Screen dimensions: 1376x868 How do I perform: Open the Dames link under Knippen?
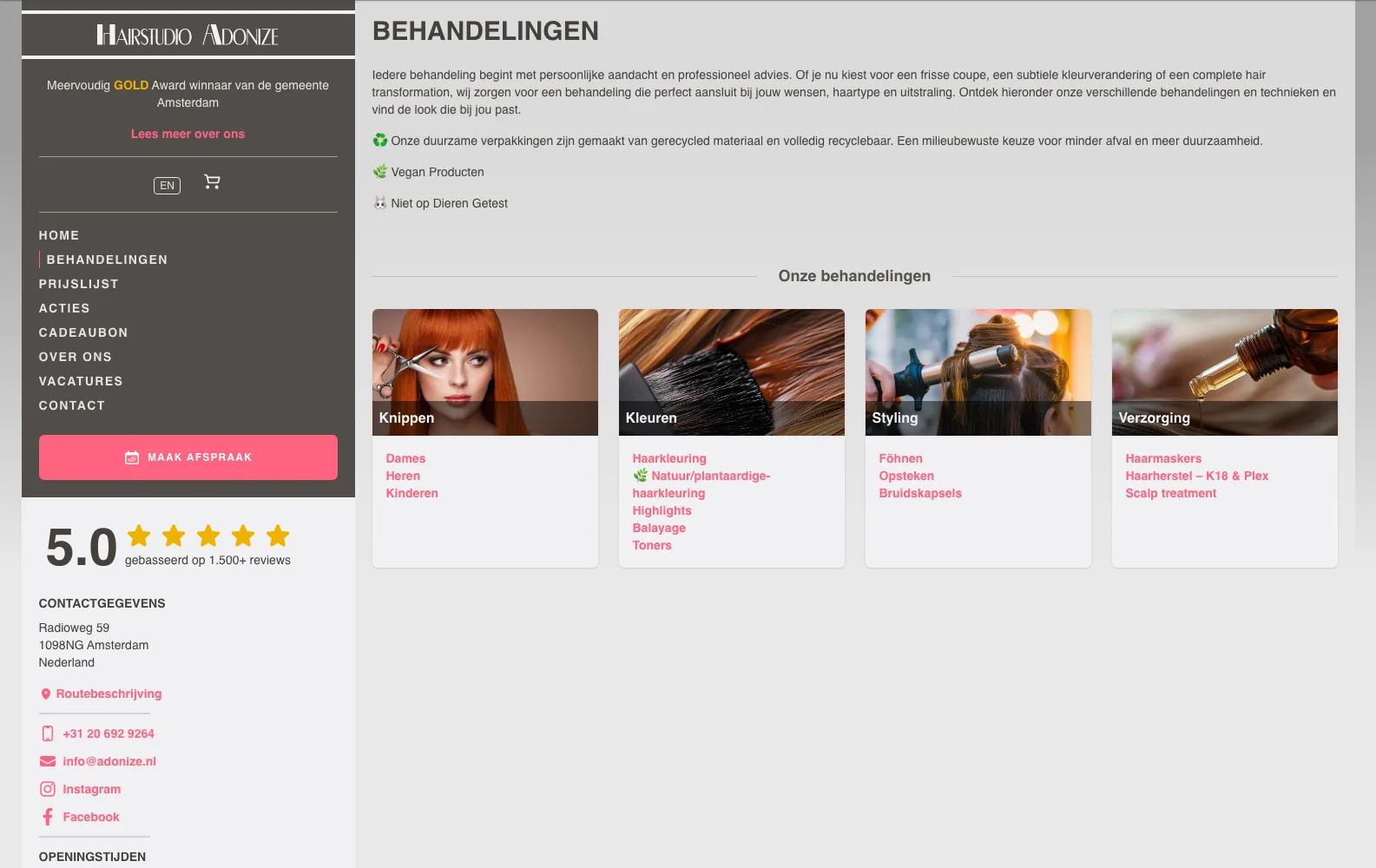click(405, 458)
